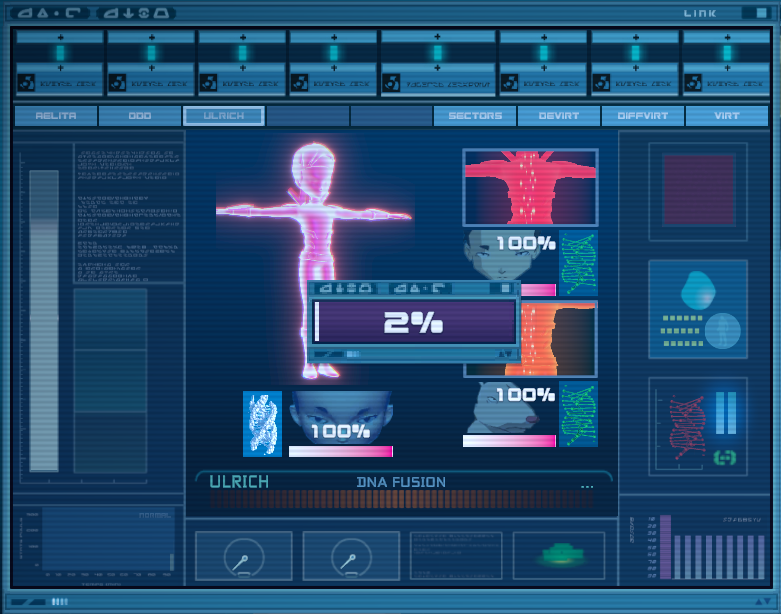Switch to the AELITA tab

pyautogui.click(x=56, y=116)
